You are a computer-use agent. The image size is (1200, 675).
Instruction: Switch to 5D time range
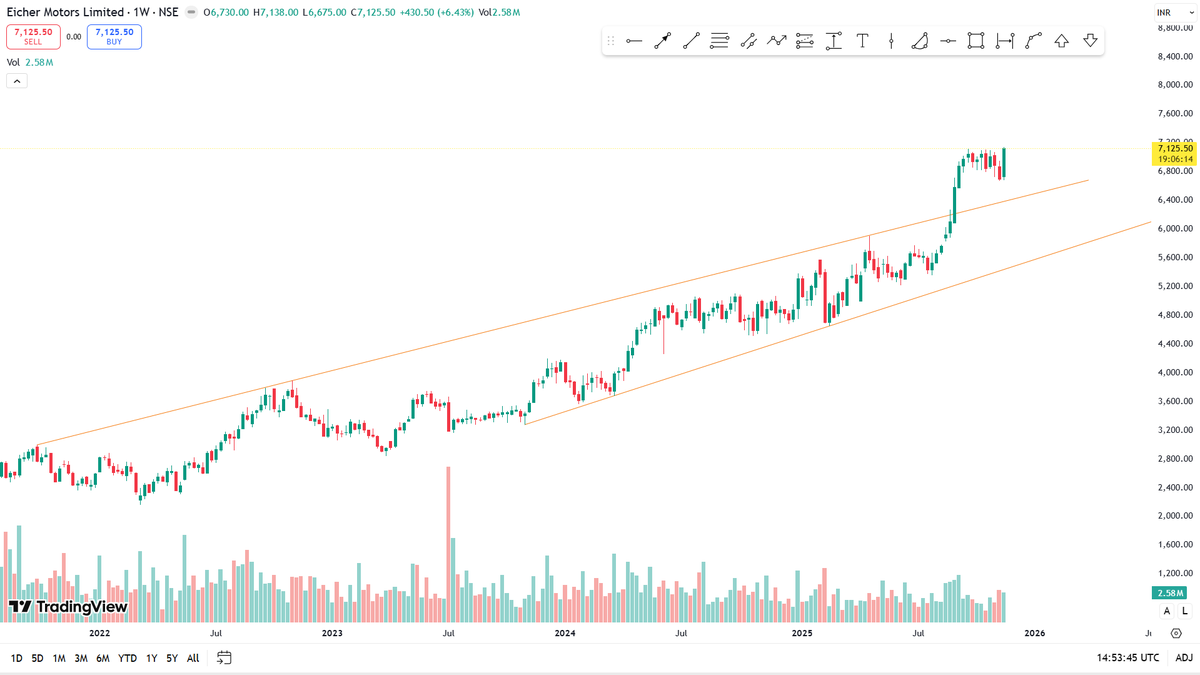38,658
